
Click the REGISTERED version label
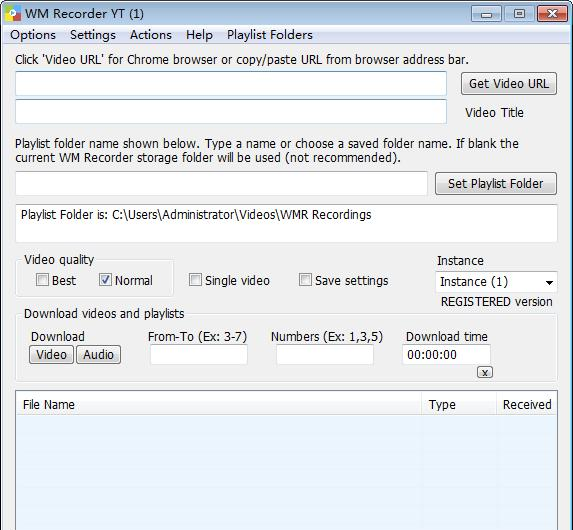pyautogui.click(x=497, y=302)
